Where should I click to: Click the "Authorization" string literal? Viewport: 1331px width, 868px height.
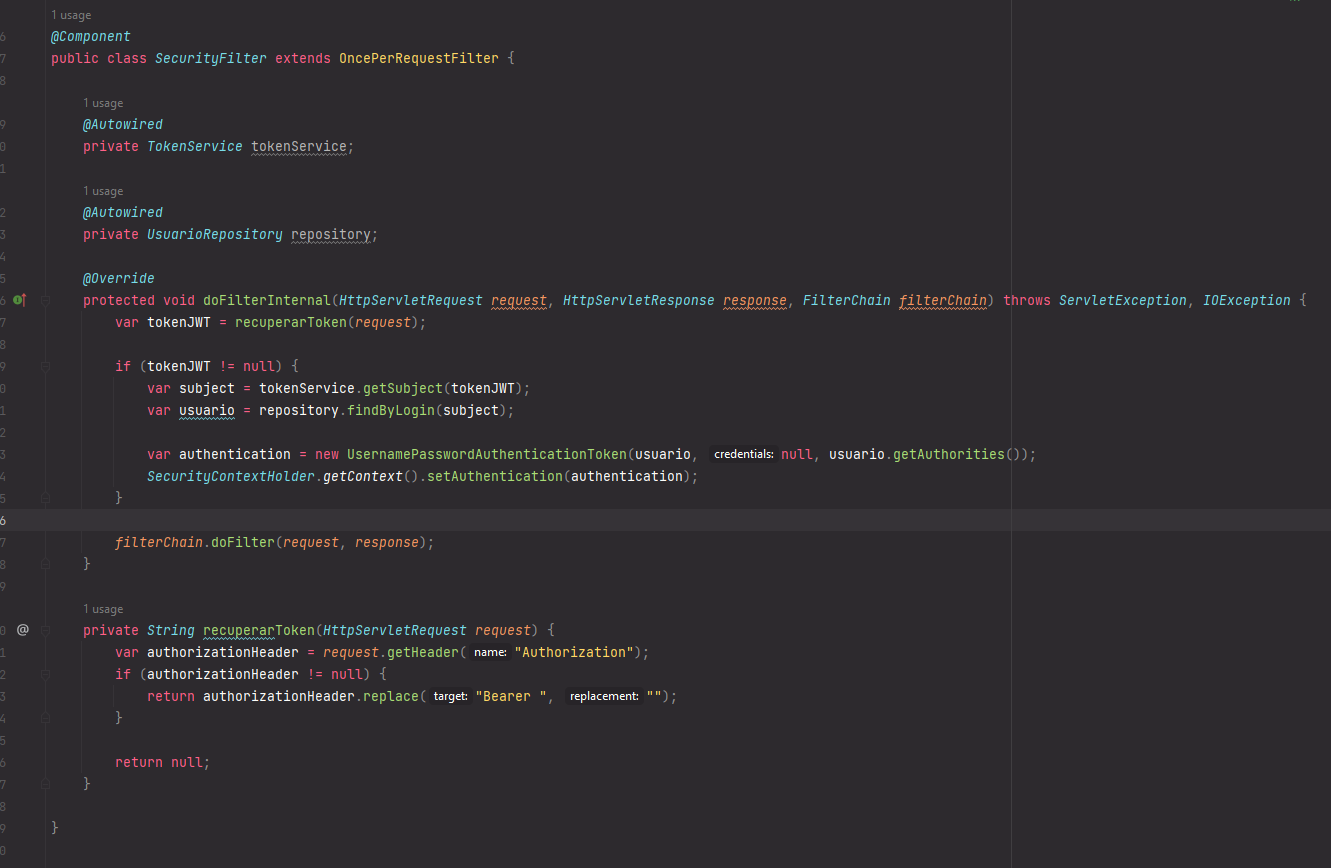pos(574,652)
